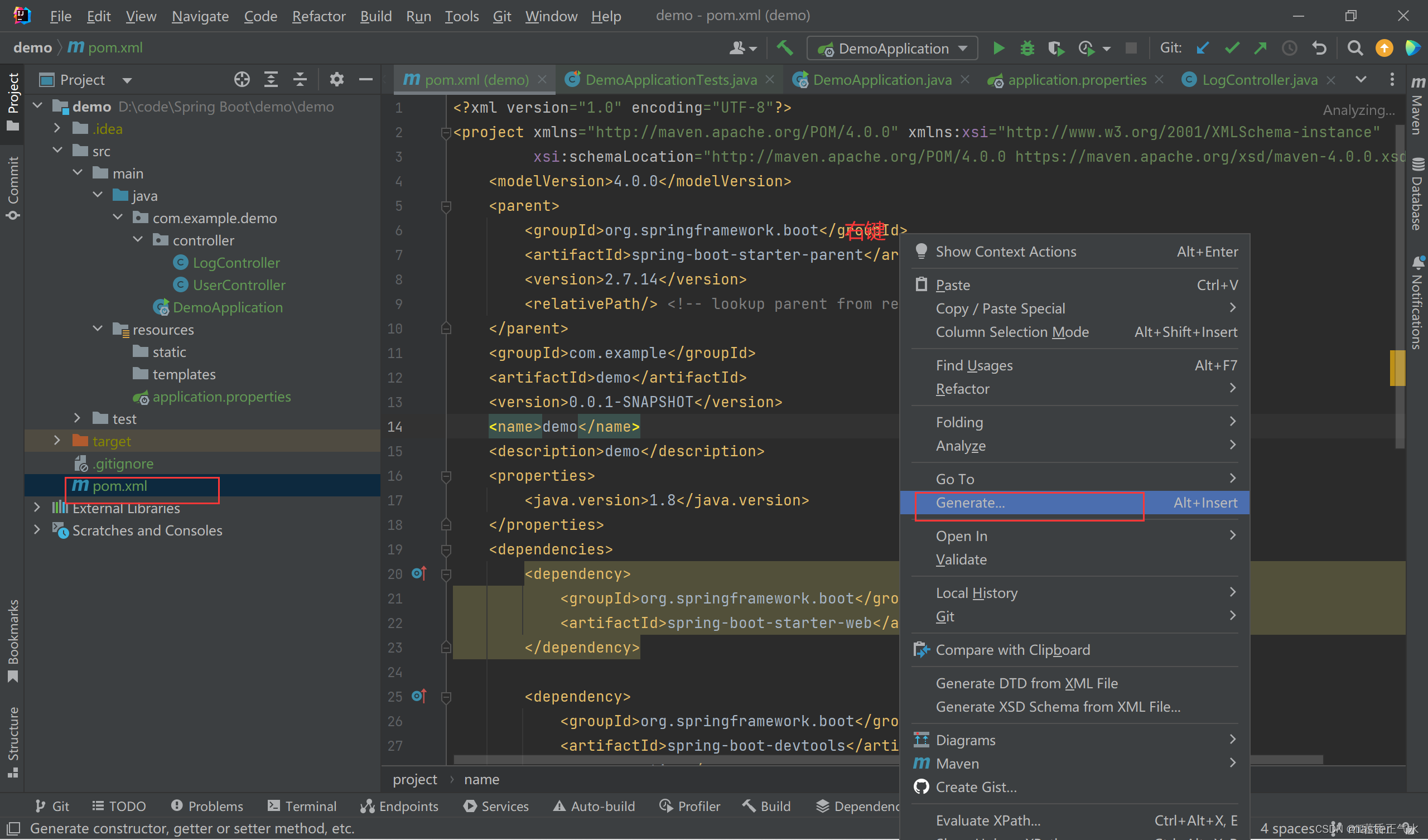Collapse the src folder
1428x840 pixels.
coord(57,150)
